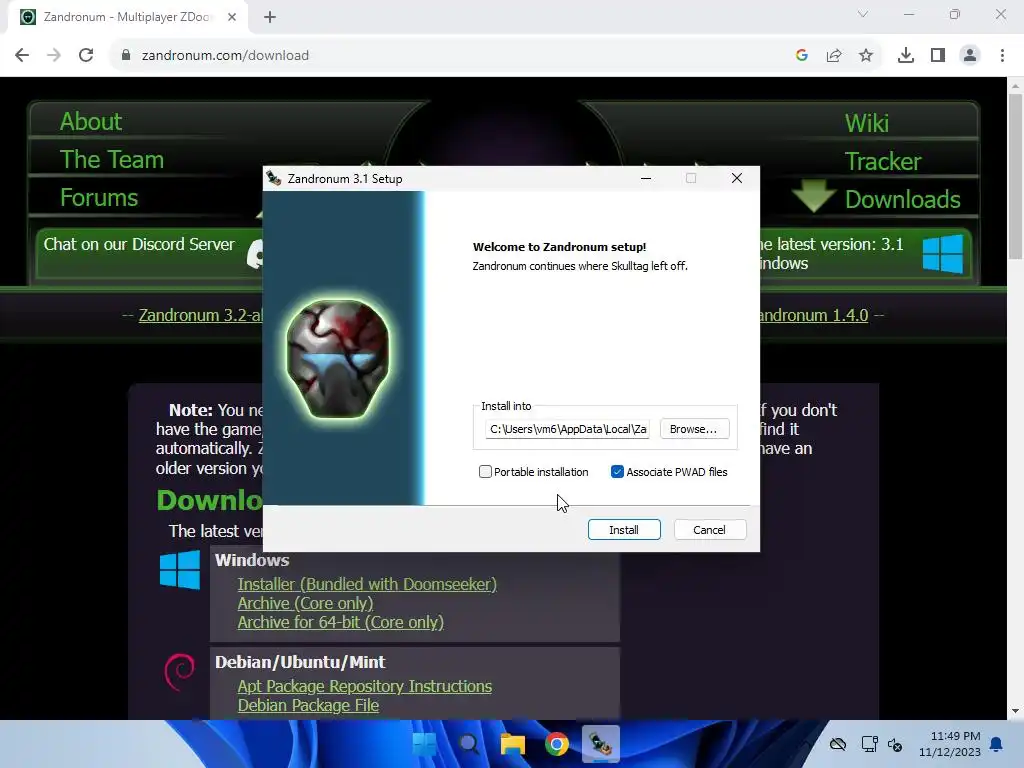Click the page vertical scrollbar
The height and width of the screenshot is (768, 1024).
tap(1015, 176)
